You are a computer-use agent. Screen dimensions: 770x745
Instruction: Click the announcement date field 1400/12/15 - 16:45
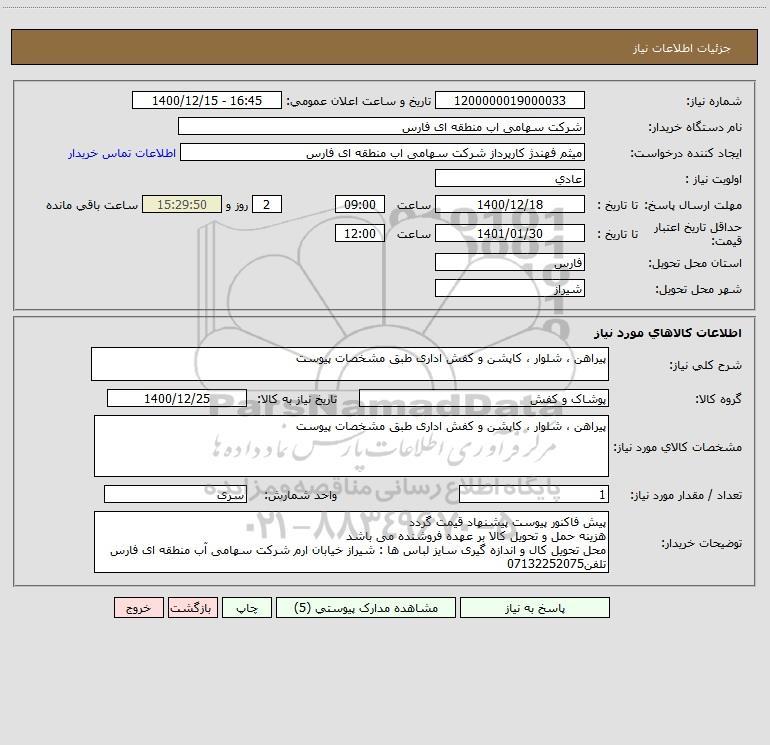click(207, 100)
